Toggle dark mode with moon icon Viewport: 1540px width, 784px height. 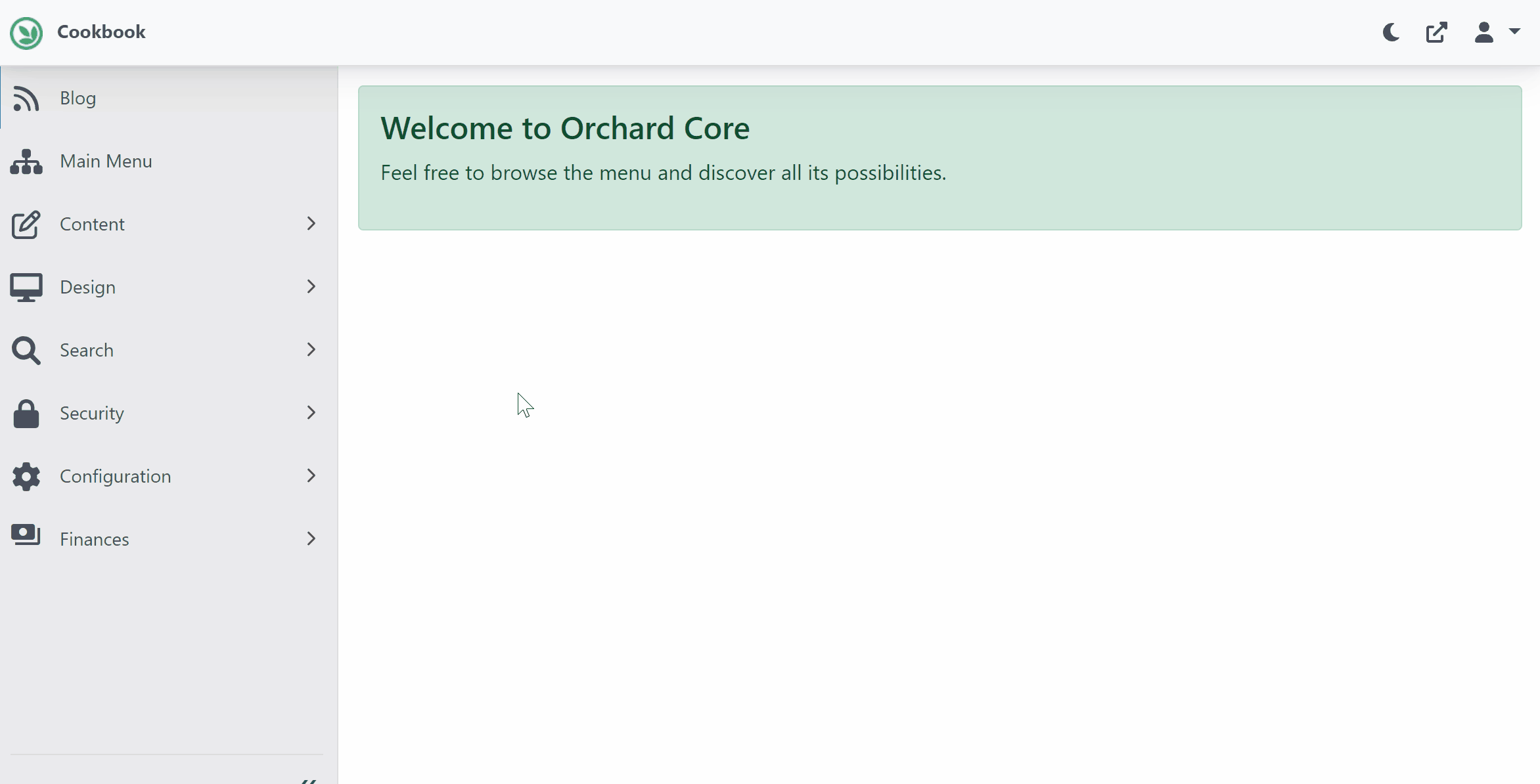tap(1393, 32)
